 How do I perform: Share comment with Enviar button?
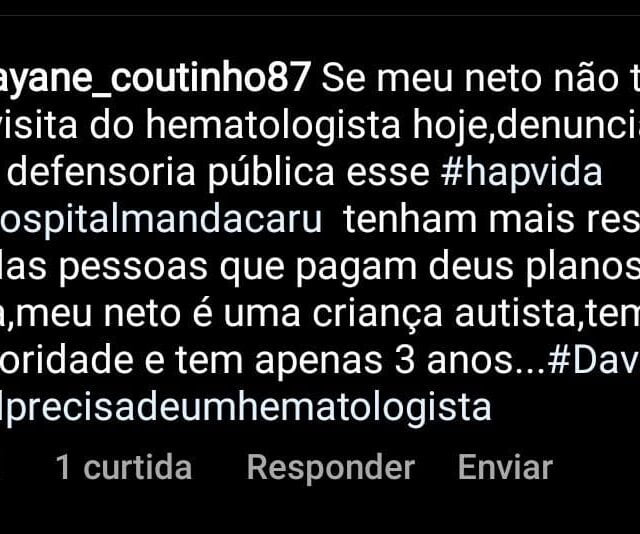click(505, 467)
